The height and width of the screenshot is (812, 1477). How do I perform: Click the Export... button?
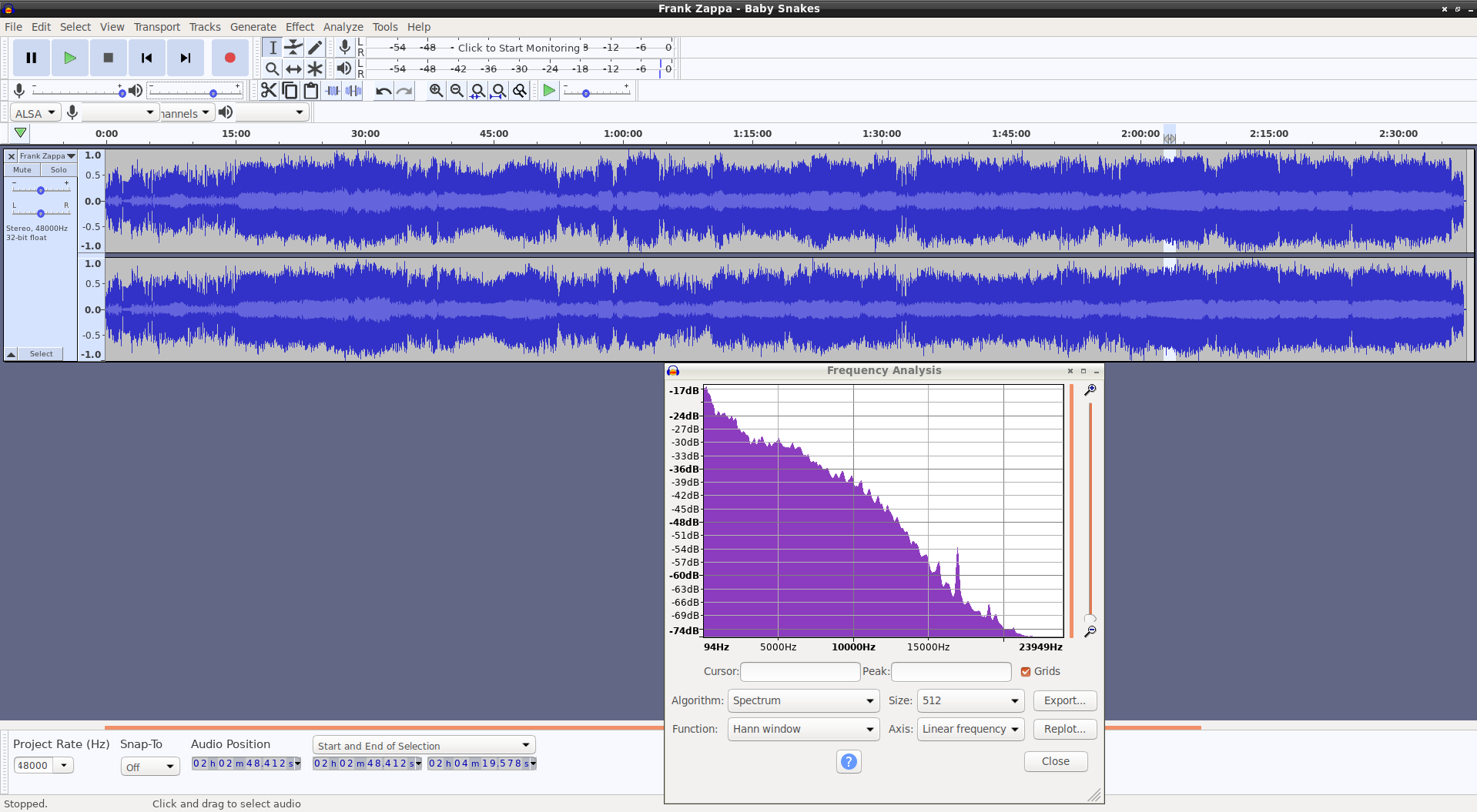(x=1064, y=700)
